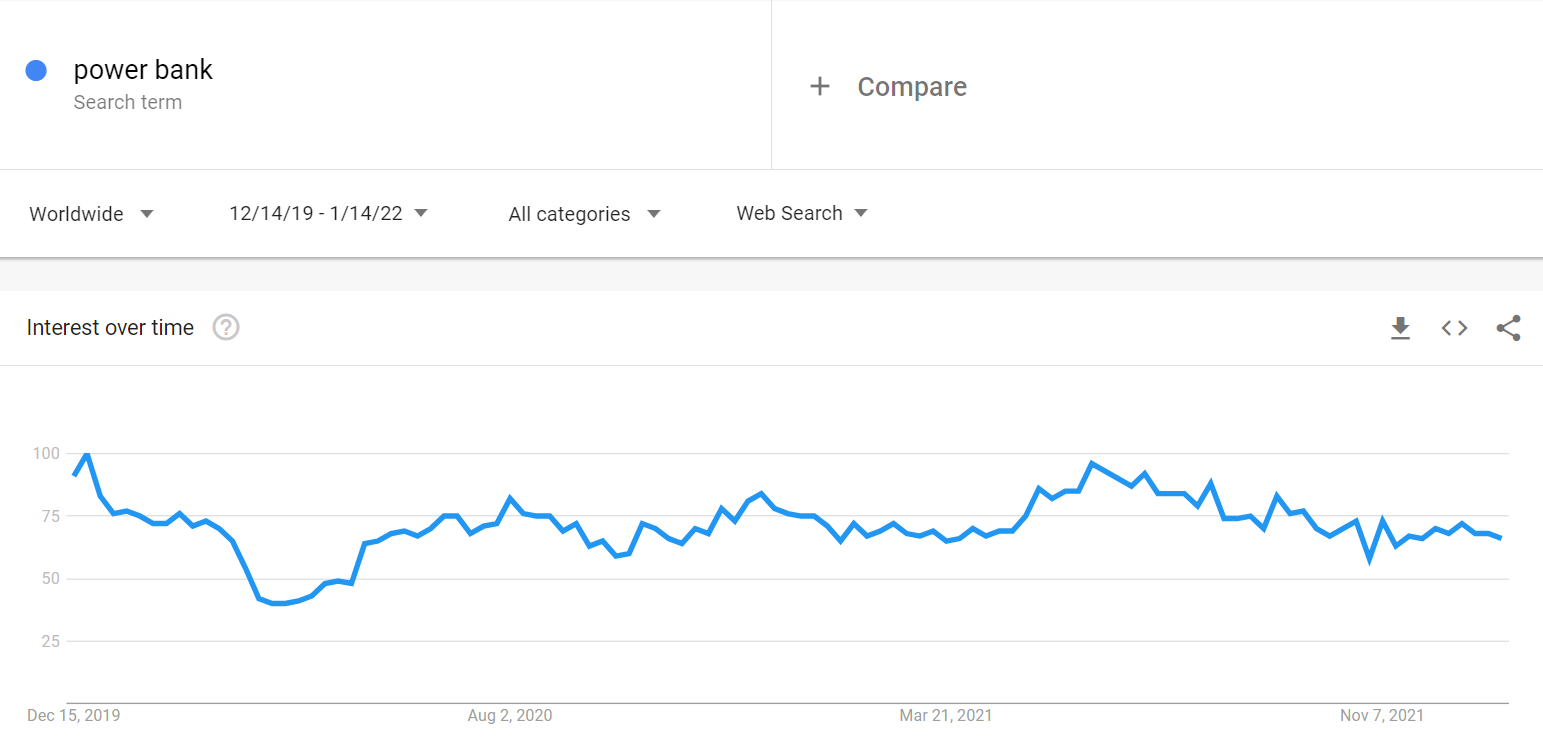This screenshot has width=1543, height=756.
Task: Open the Web Search type dropdown
Action: coord(802,213)
